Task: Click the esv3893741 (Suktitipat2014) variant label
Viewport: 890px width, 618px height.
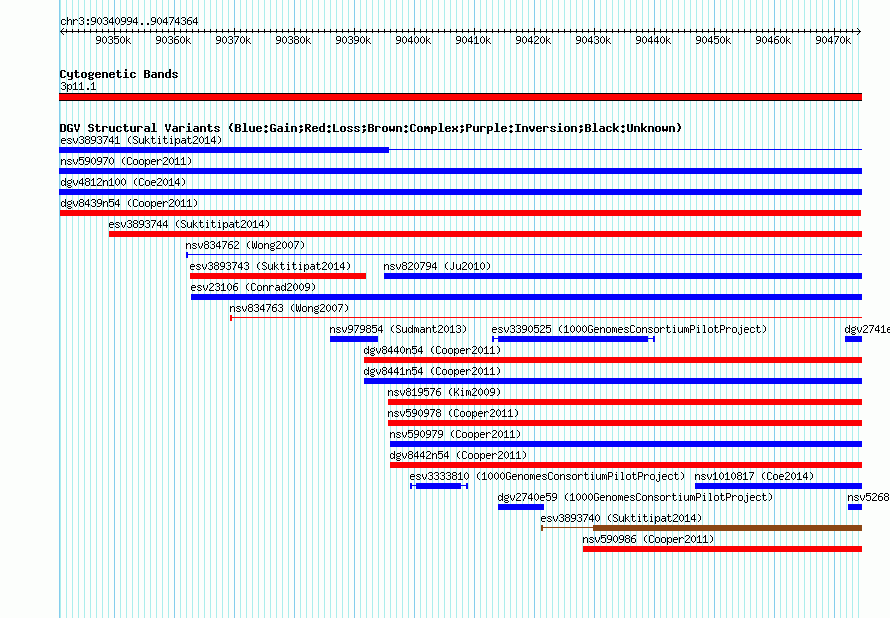Action: [141, 140]
